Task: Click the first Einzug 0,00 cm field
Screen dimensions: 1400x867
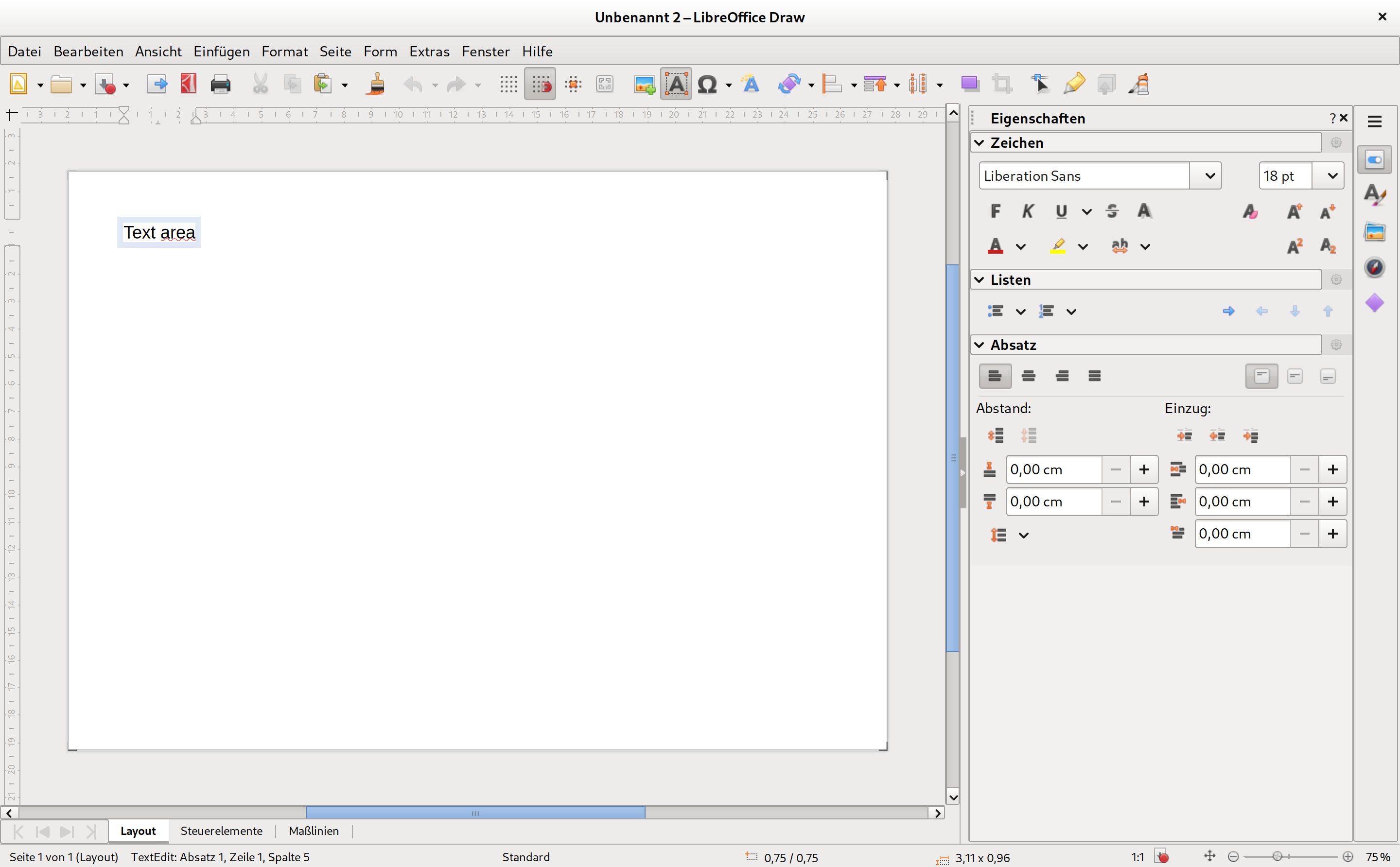Action: click(x=1242, y=469)
